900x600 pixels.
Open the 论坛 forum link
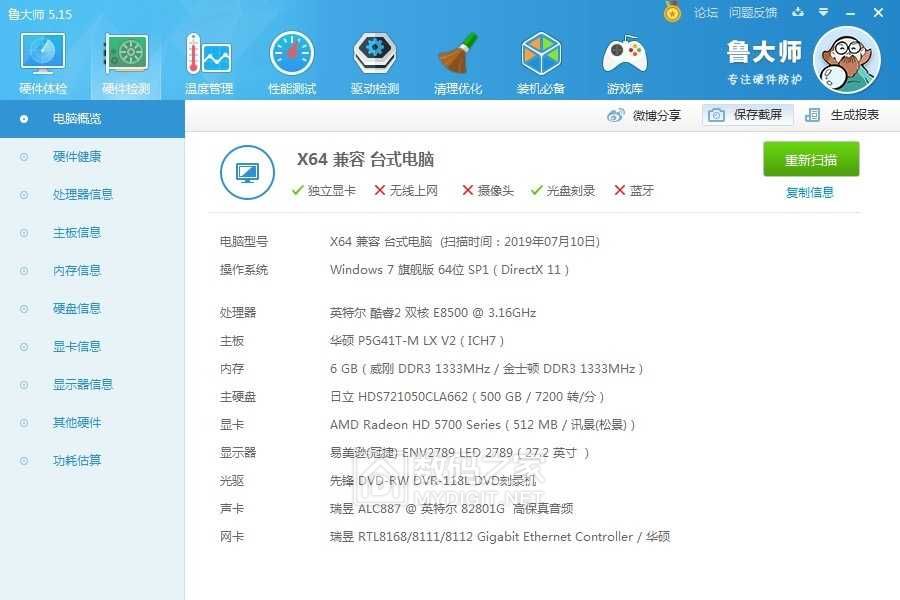[706, 13]
